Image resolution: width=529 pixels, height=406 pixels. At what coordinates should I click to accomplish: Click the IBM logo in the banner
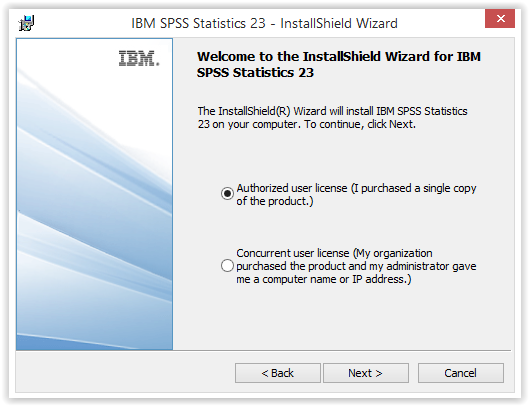pyautogui.click(x=139, y=58)
